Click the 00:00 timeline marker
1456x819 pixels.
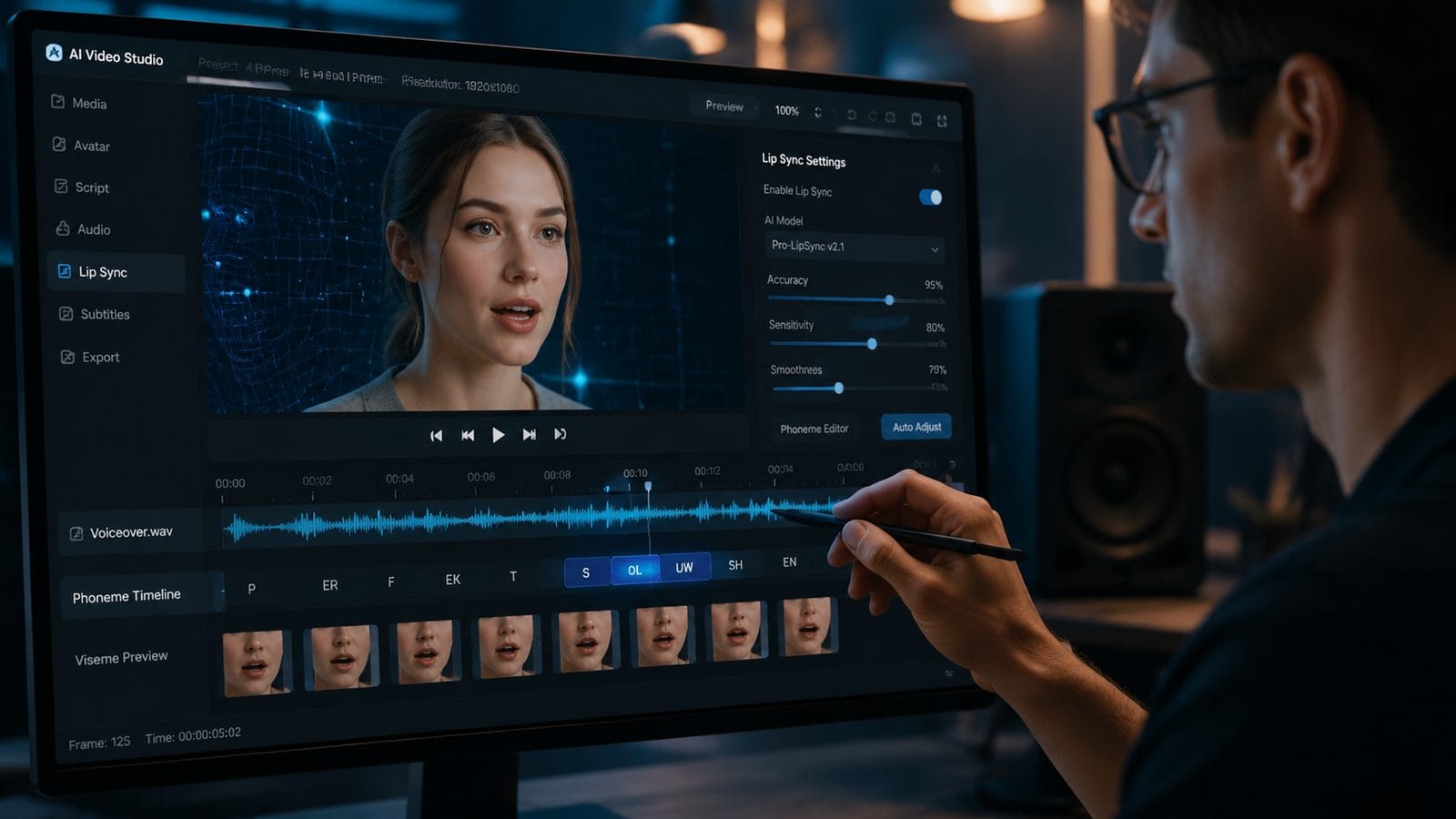pos(229,483)
